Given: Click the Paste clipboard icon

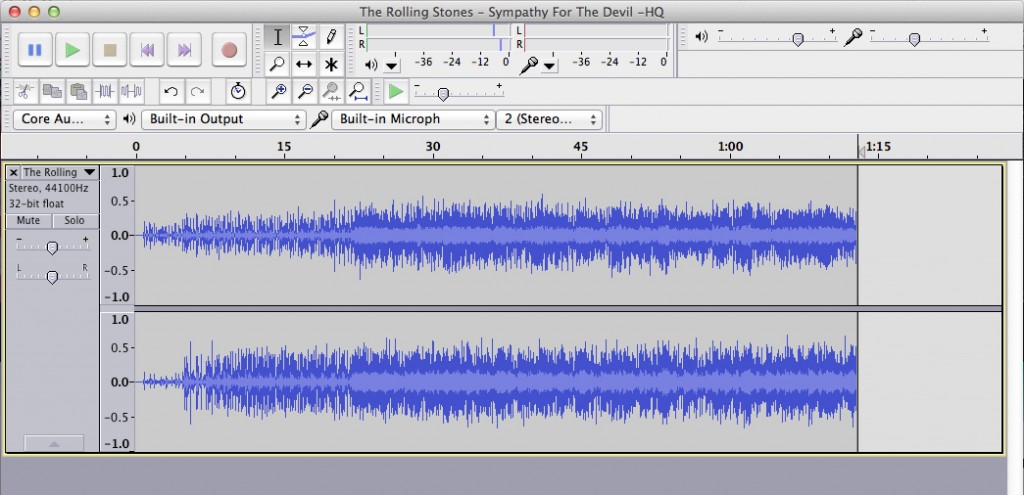Looking at the screenshot, I should 78,91.
